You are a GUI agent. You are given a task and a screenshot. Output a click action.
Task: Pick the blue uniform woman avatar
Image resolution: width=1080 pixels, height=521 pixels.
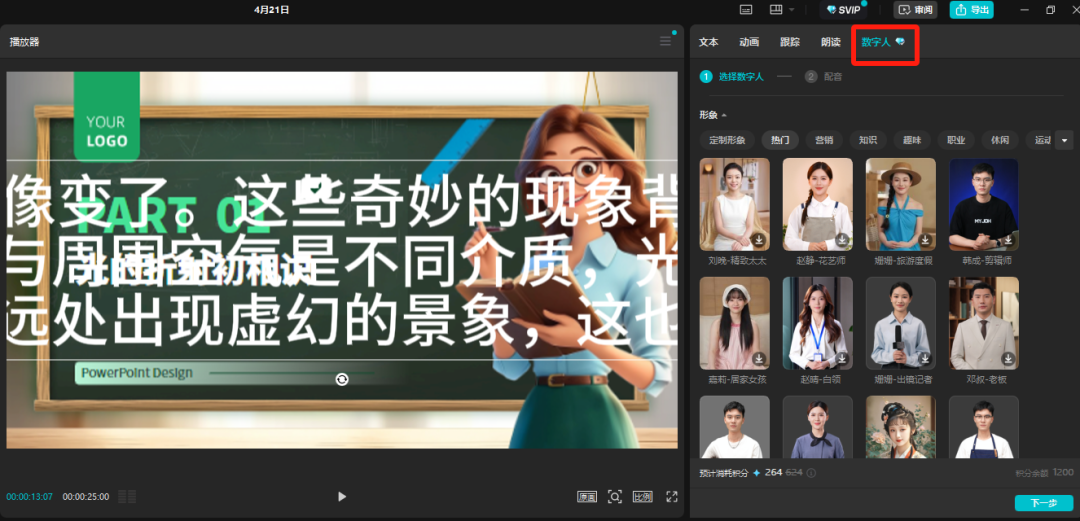click(818, 427)
